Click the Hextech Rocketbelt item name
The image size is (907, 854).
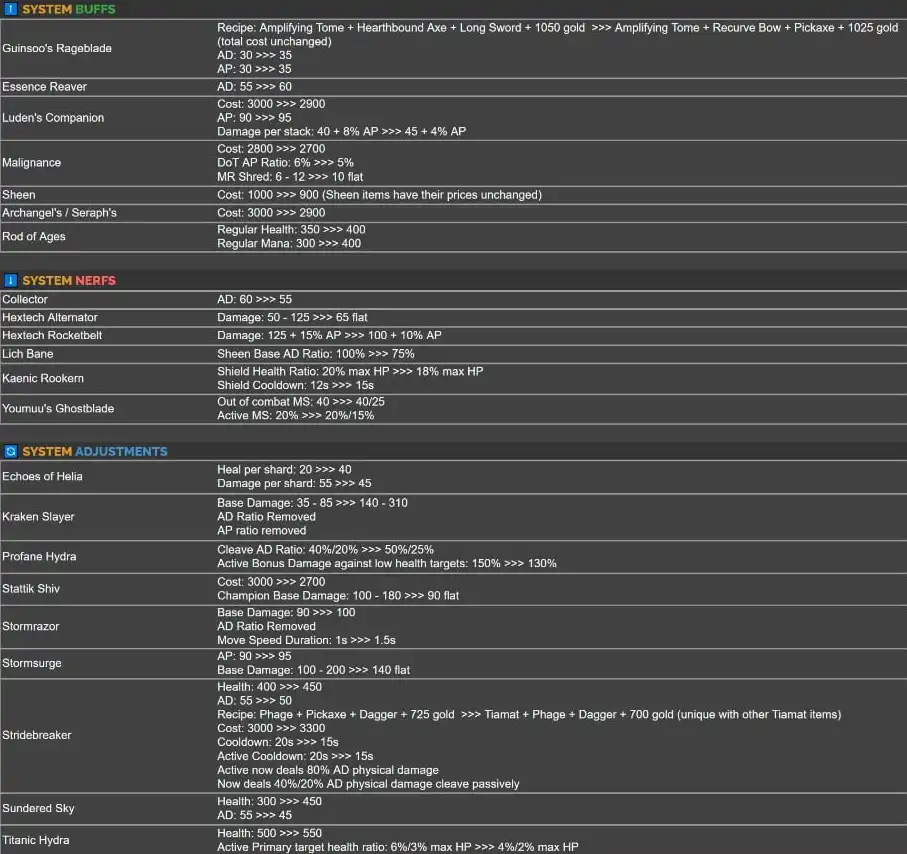(52, 336)
